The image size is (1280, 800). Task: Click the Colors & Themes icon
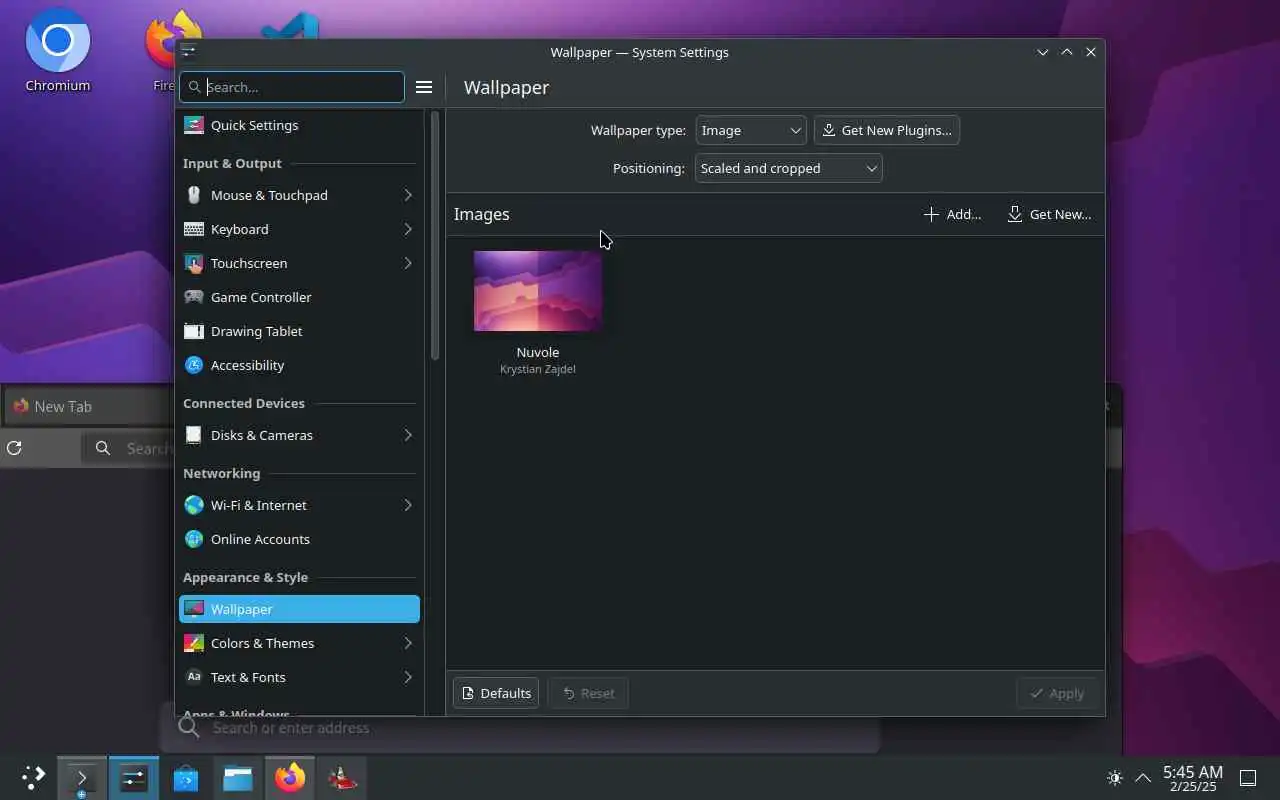[194, 643]
